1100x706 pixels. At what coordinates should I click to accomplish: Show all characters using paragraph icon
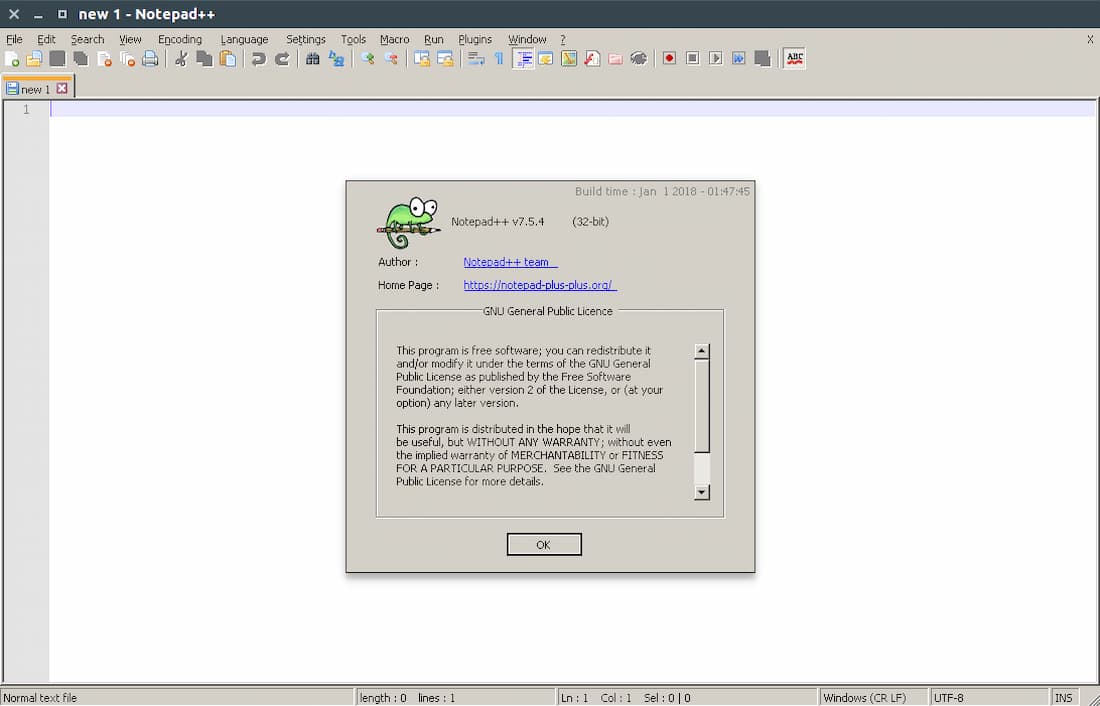(499, 58)
